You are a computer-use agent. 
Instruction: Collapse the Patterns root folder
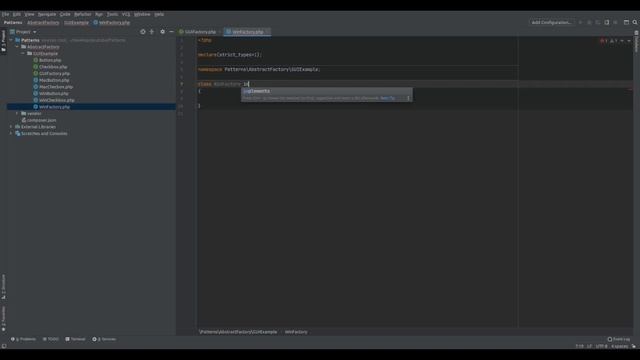(x=11, y=40)
